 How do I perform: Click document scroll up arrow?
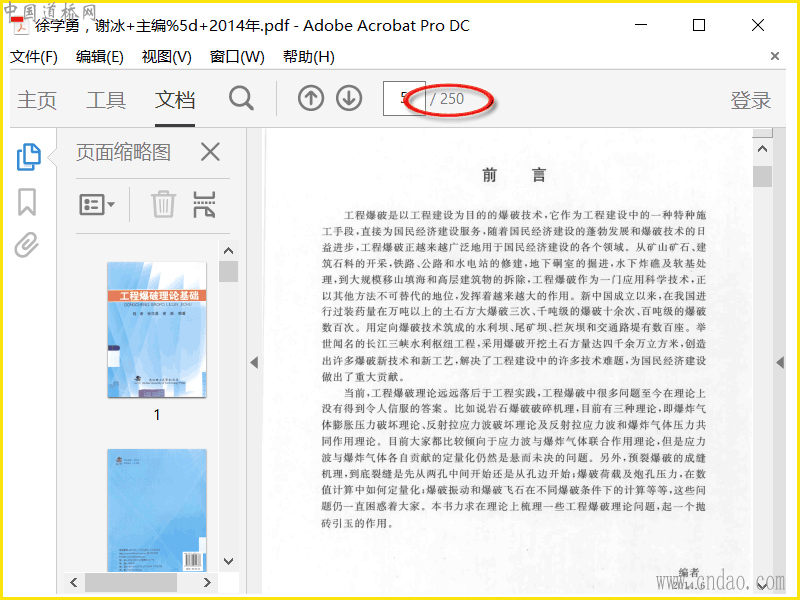click(762, 149)
